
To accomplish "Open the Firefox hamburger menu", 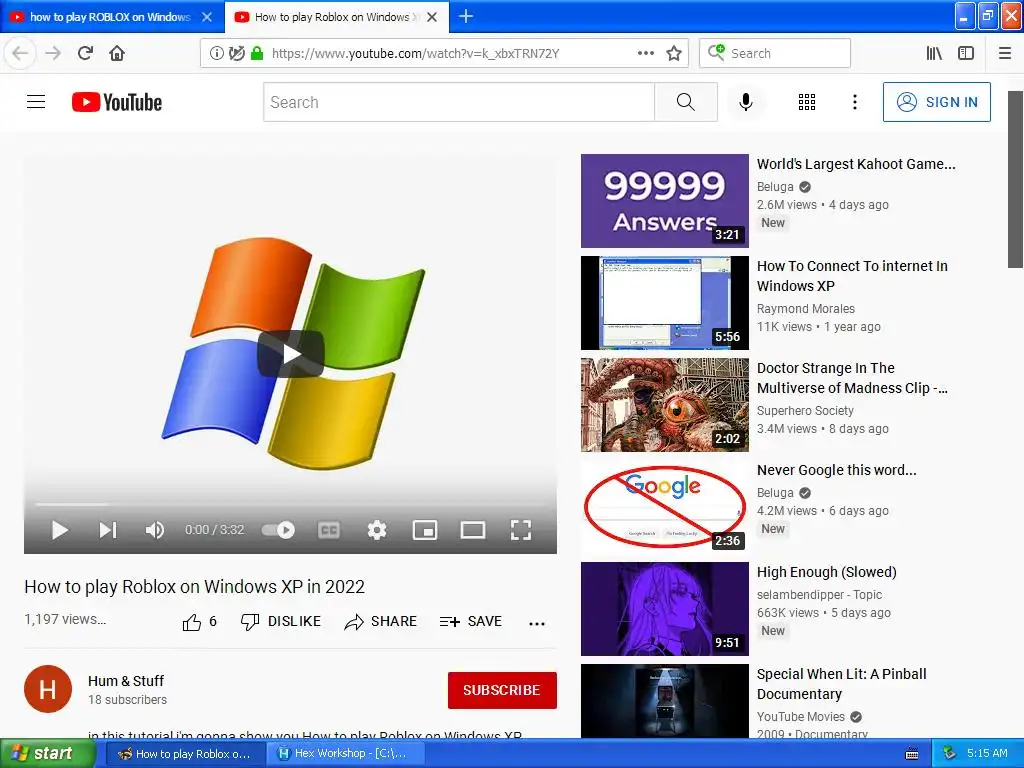I will [x=1005, y=54].
